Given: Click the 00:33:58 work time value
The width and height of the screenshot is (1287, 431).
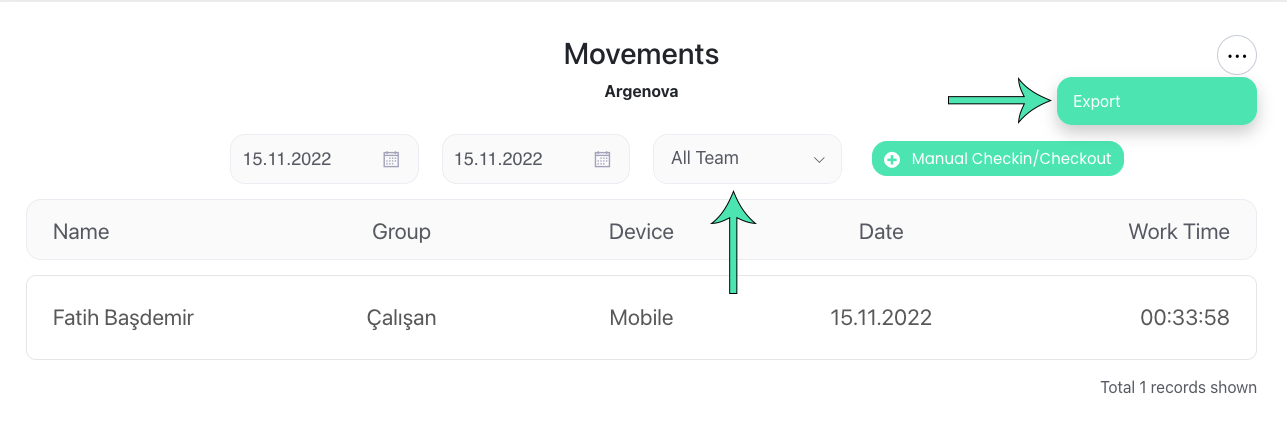Looking at the screenshot, I should click(x=1184, y=318).
